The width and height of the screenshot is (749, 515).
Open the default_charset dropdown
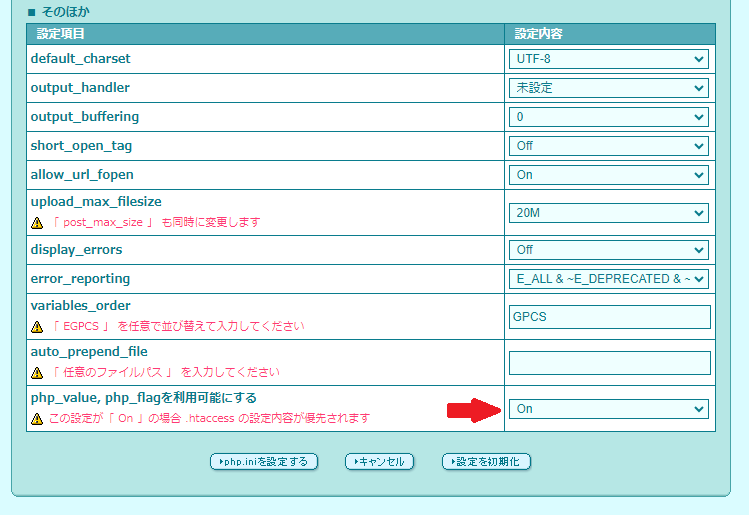click(609, 59)
